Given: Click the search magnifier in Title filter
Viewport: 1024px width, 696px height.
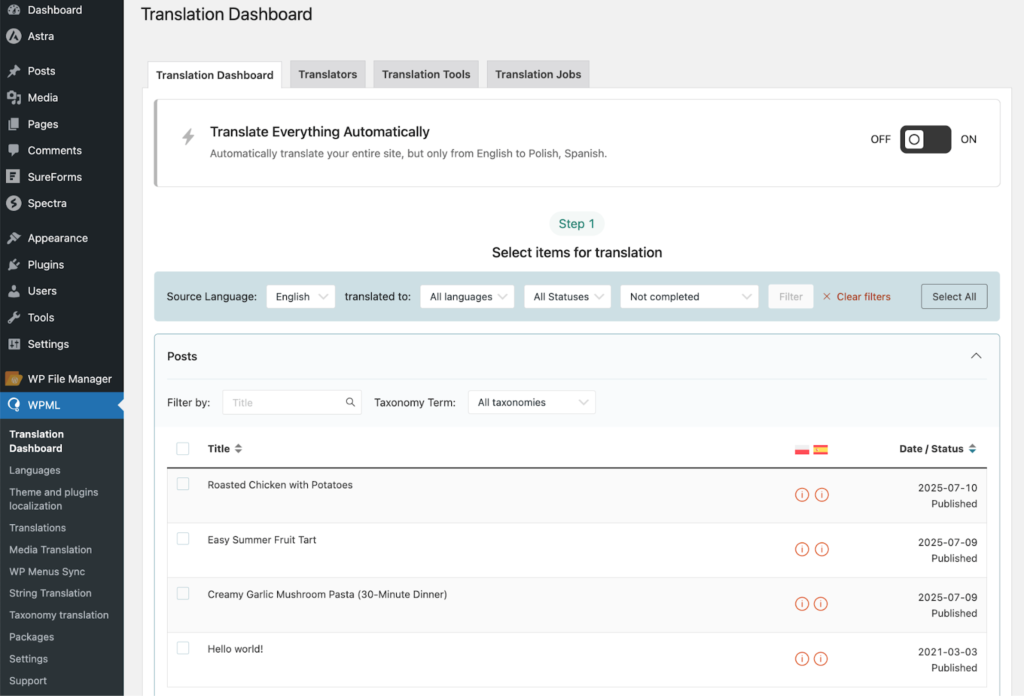Looking at the screenshot, I should tap(351, 403).
